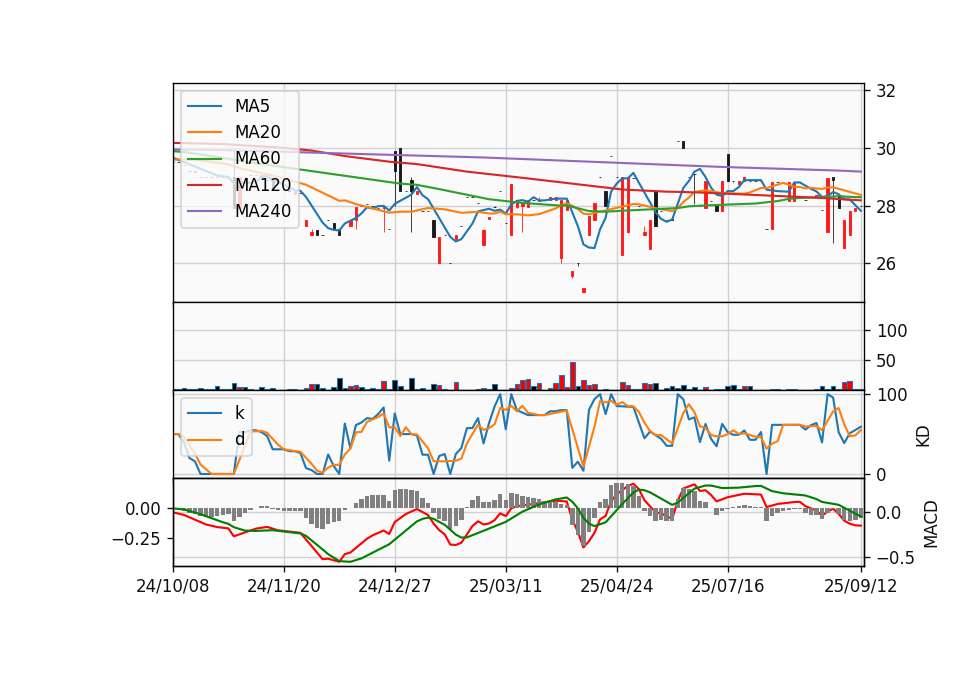This screenshot has width=960, height=690.
Task: Click the 25/07/16 date axis label
Action: pos(727,586)
